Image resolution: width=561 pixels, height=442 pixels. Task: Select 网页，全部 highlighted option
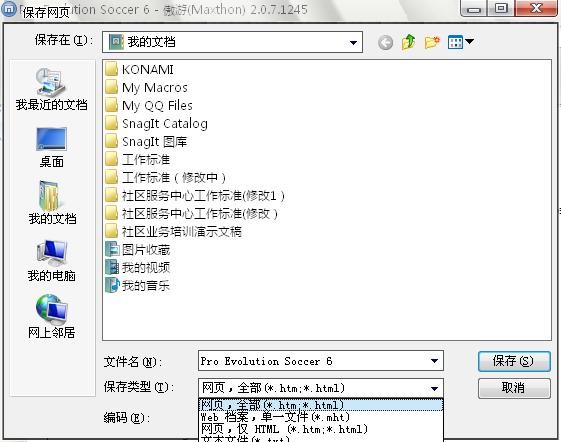pos(321,405)
